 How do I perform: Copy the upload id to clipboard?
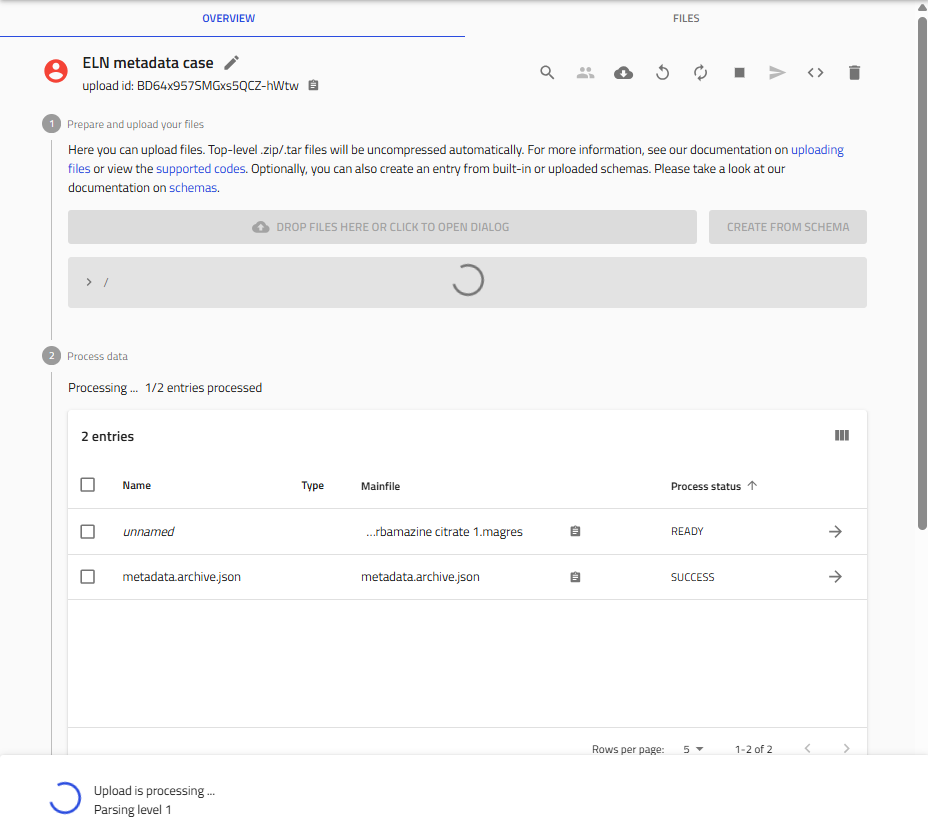[x=314, y=85]
